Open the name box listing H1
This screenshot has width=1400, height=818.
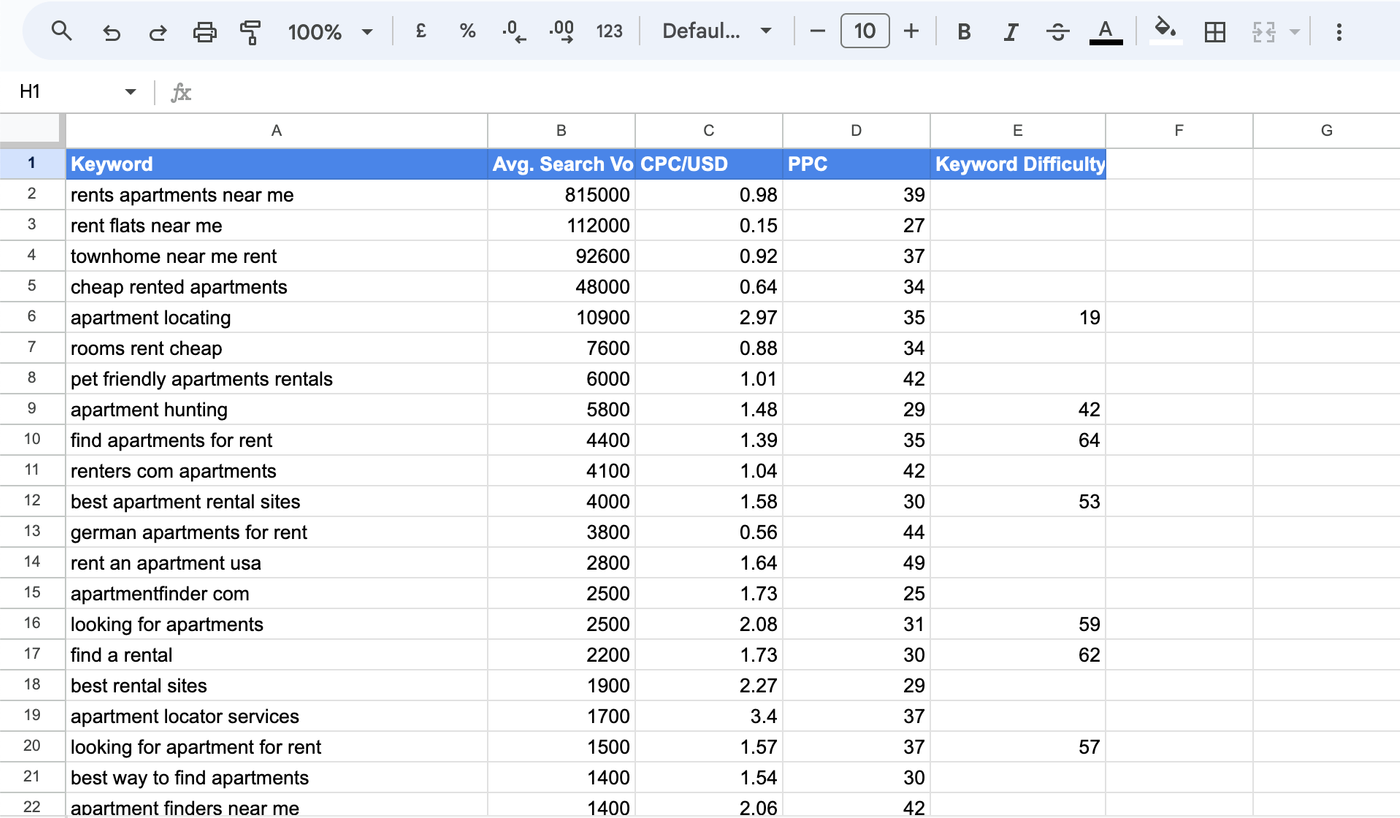coord(75,91)
